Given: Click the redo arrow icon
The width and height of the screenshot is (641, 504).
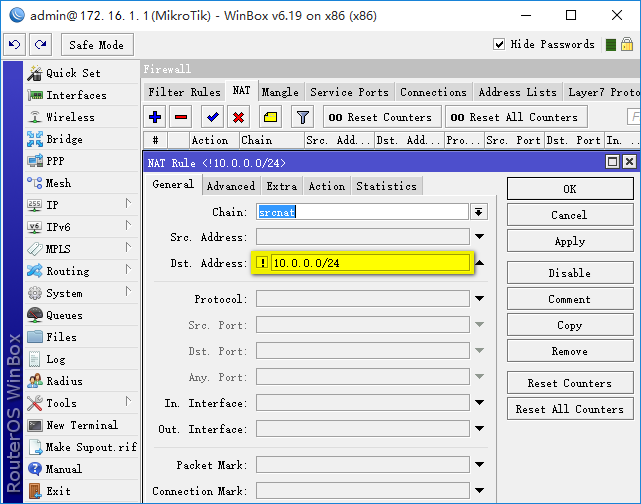Looking at the screenshot, I should [x=40, y=44].
